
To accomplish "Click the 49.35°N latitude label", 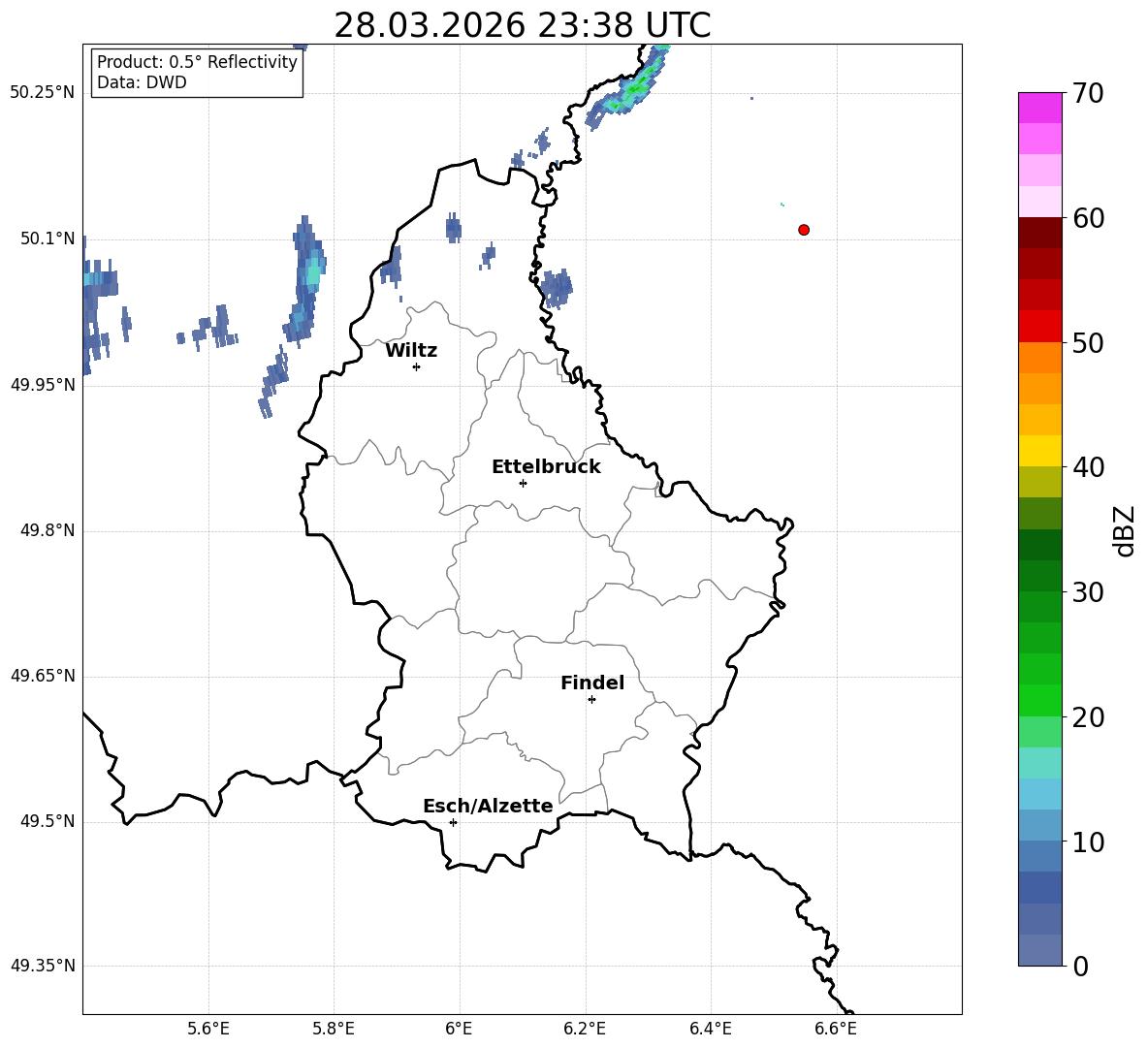I will (43, 966).
